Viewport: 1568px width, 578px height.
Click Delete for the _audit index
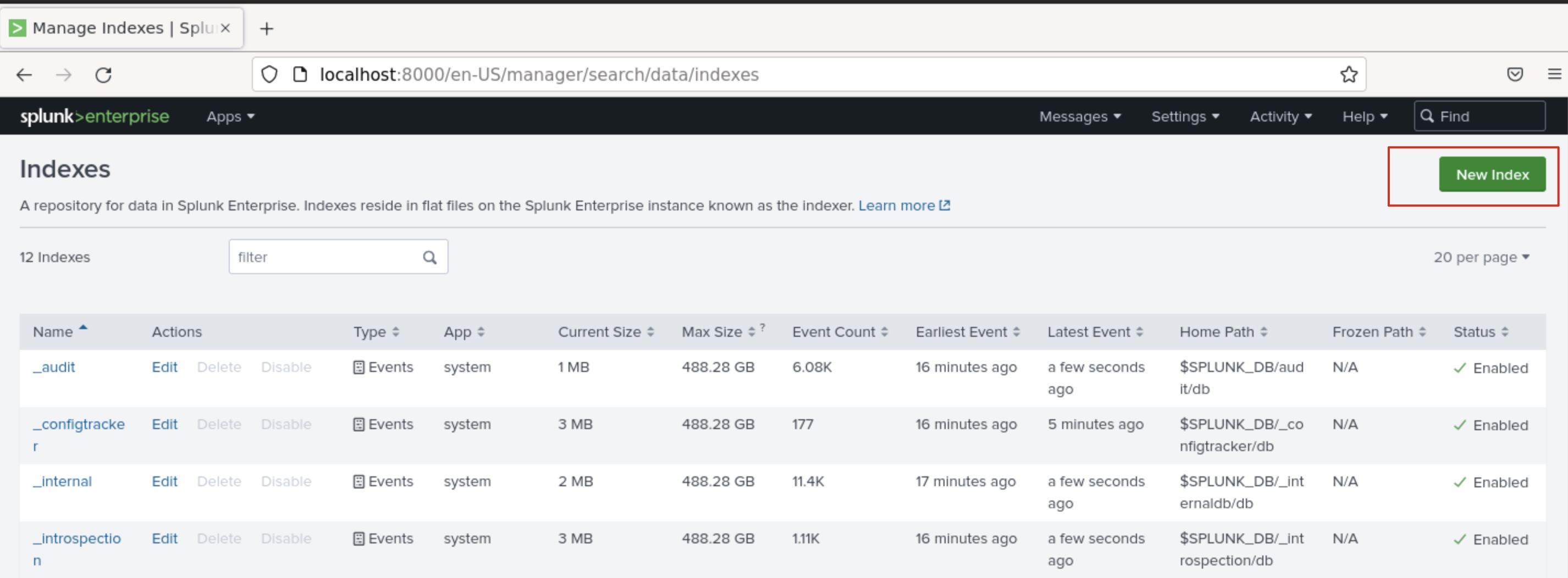coord(219,368)
